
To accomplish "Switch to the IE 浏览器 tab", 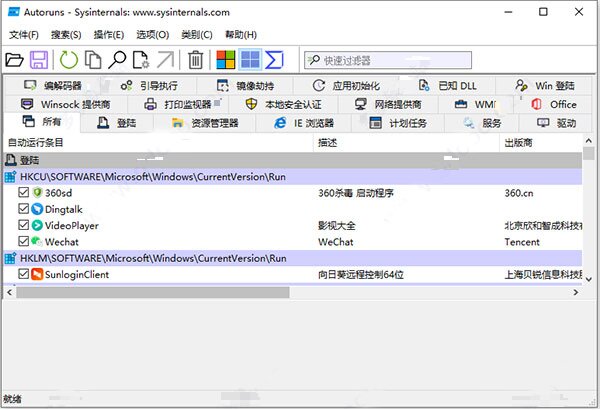I will pyautogui.click(x=303, y=123).
